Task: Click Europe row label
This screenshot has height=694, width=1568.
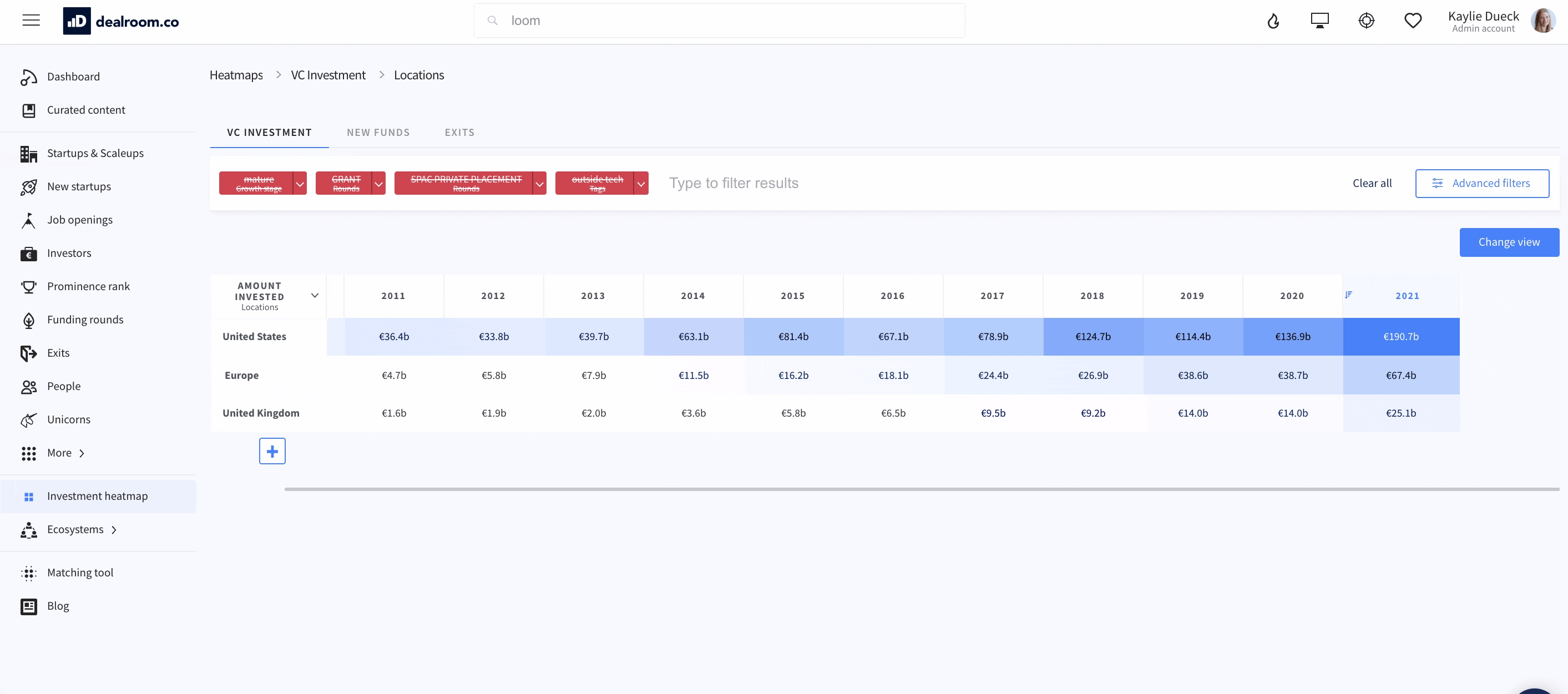Action: click(x=241, y=376)
